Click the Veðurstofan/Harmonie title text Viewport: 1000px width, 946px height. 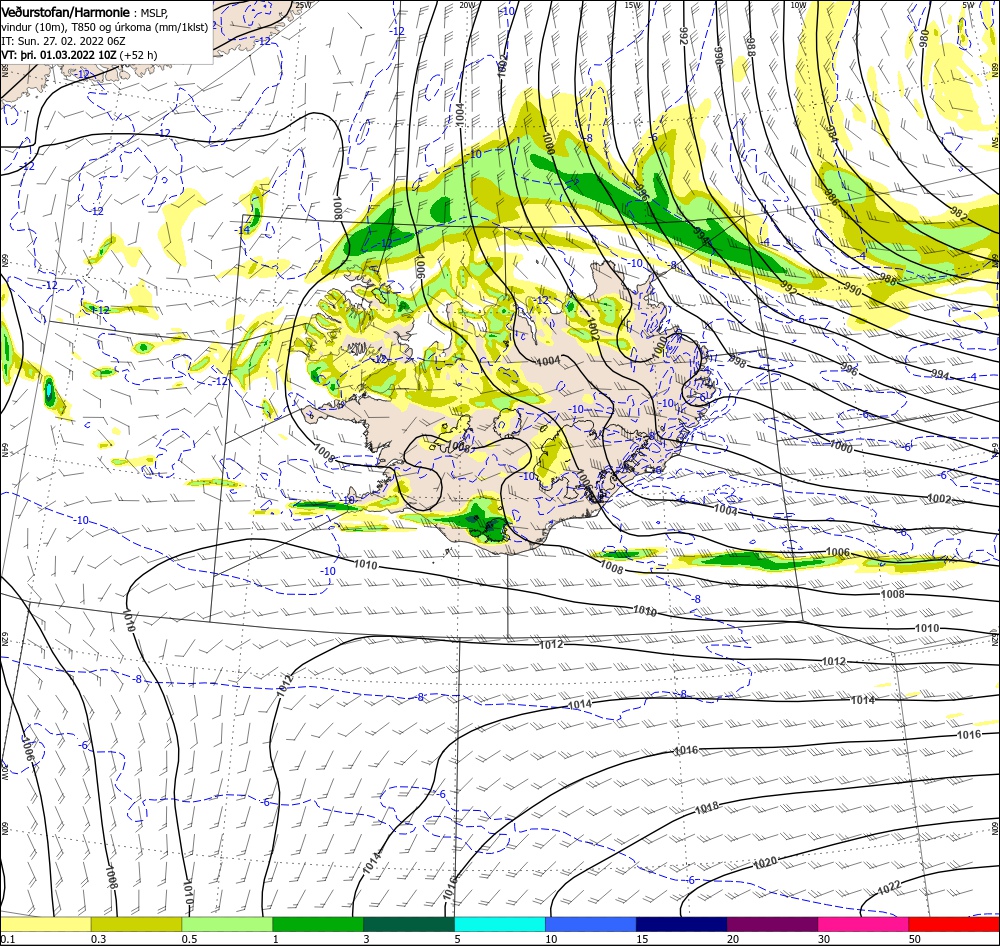(x=67, y=12)
